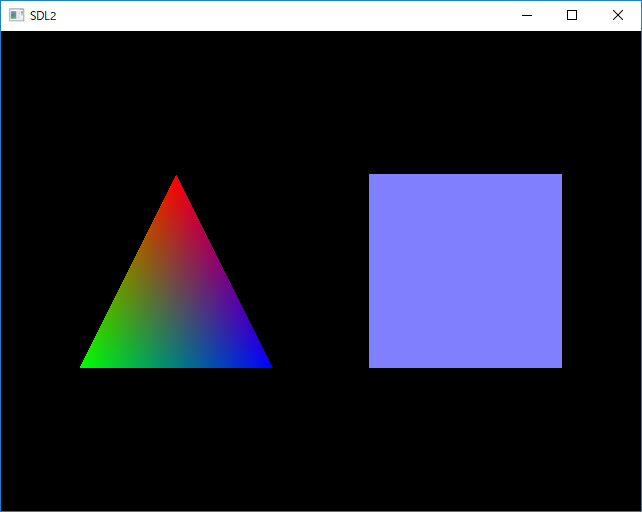Click the SDL2 title text
Screen dimensions: 642x512
coord(43,16)
